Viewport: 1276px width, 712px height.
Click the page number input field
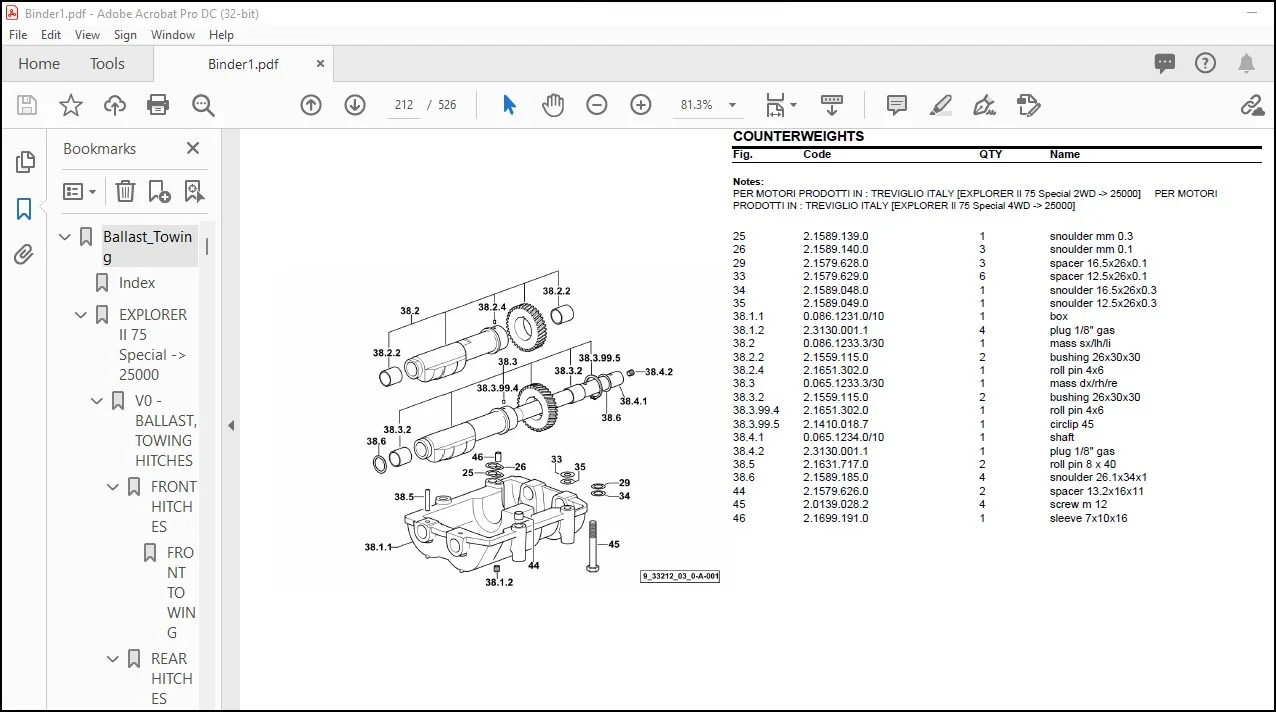tap(404, 105)
